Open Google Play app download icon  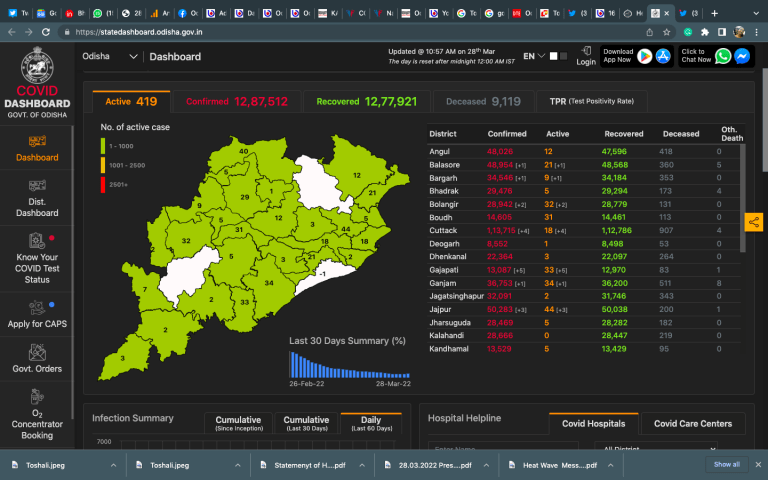645,56
